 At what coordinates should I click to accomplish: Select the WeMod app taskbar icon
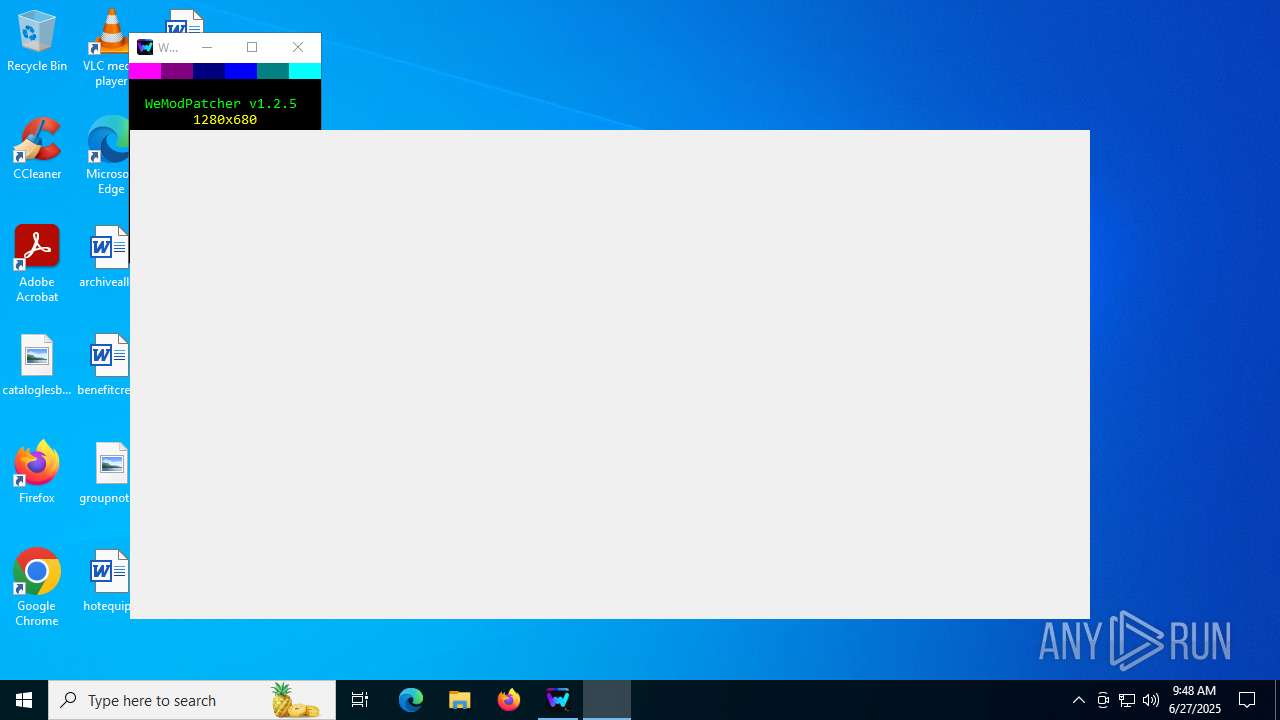[558, 700]
